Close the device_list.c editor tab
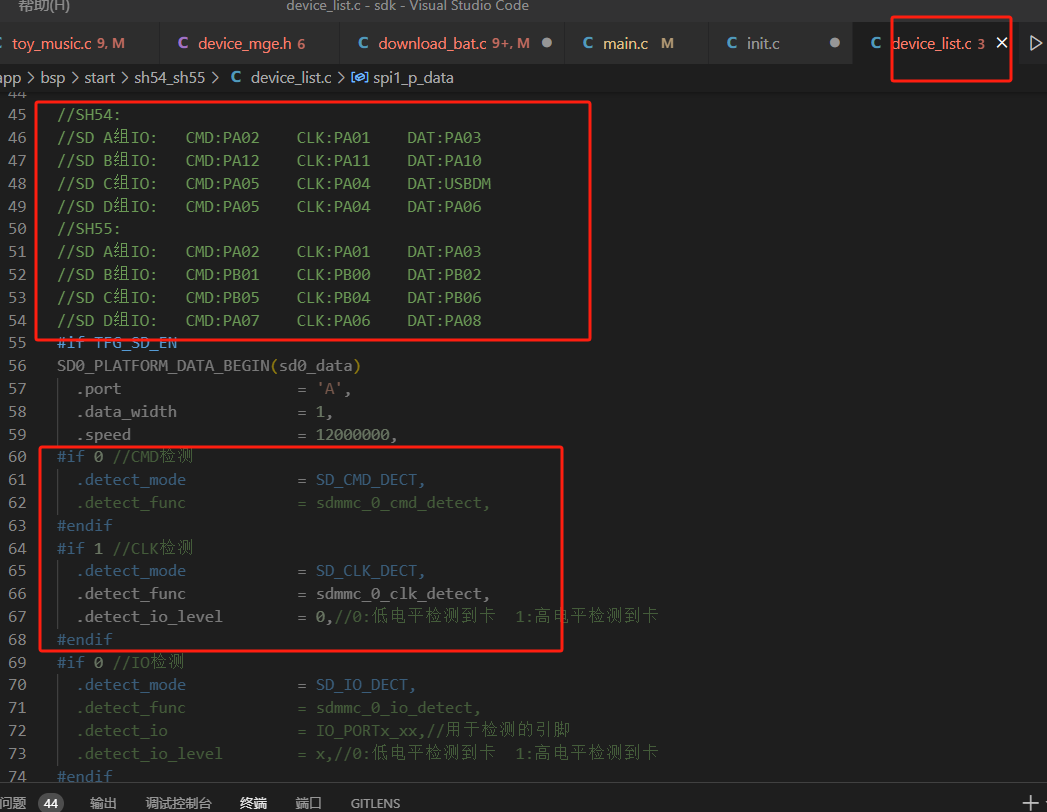The image size is (1047, 812). point(1002,43)
